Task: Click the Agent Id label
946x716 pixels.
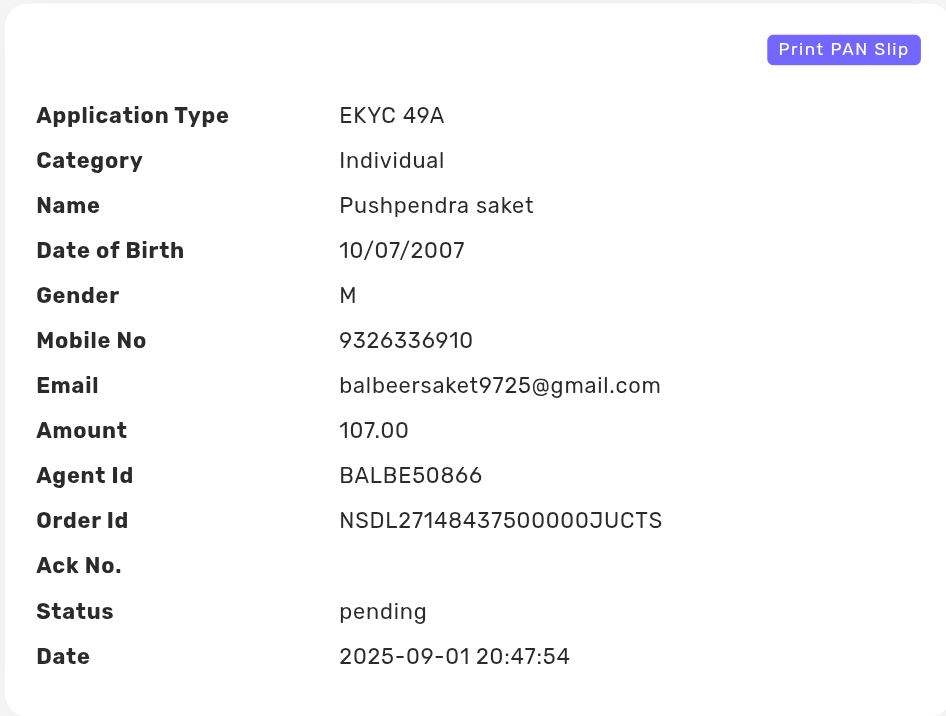Action: coord(84,476)
